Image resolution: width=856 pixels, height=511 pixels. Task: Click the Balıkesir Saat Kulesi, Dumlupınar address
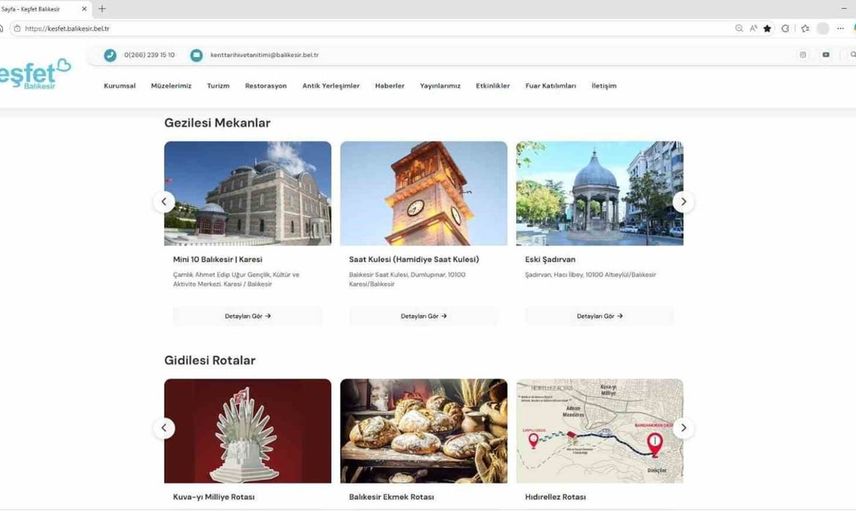coord(407,280)
